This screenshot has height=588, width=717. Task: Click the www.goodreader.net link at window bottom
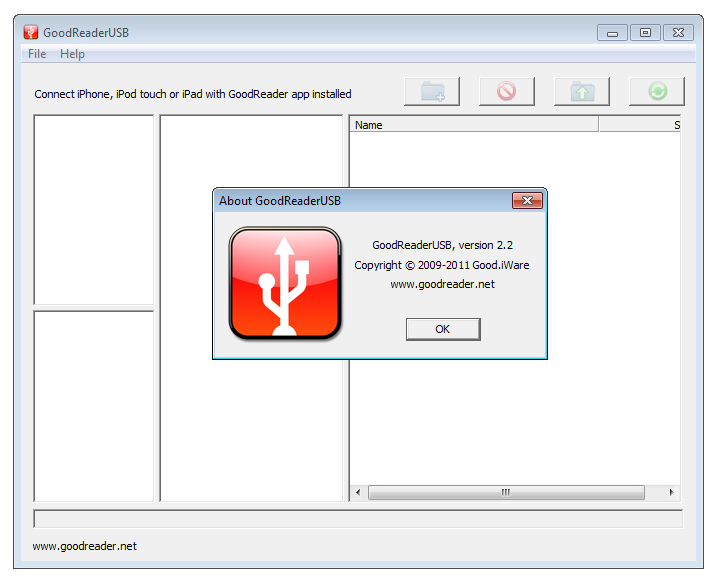click(85, 546)
